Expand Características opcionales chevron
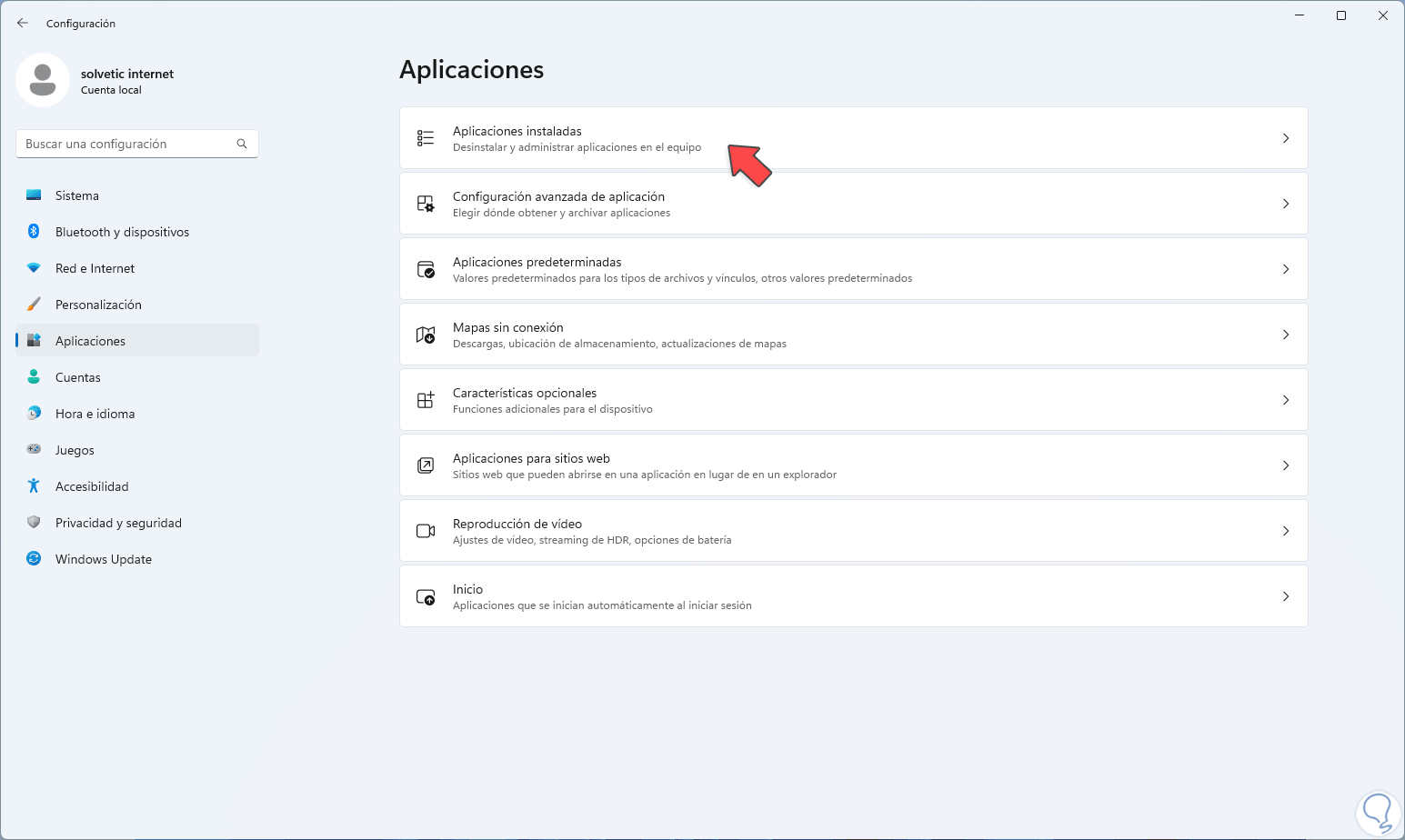 1285,400
